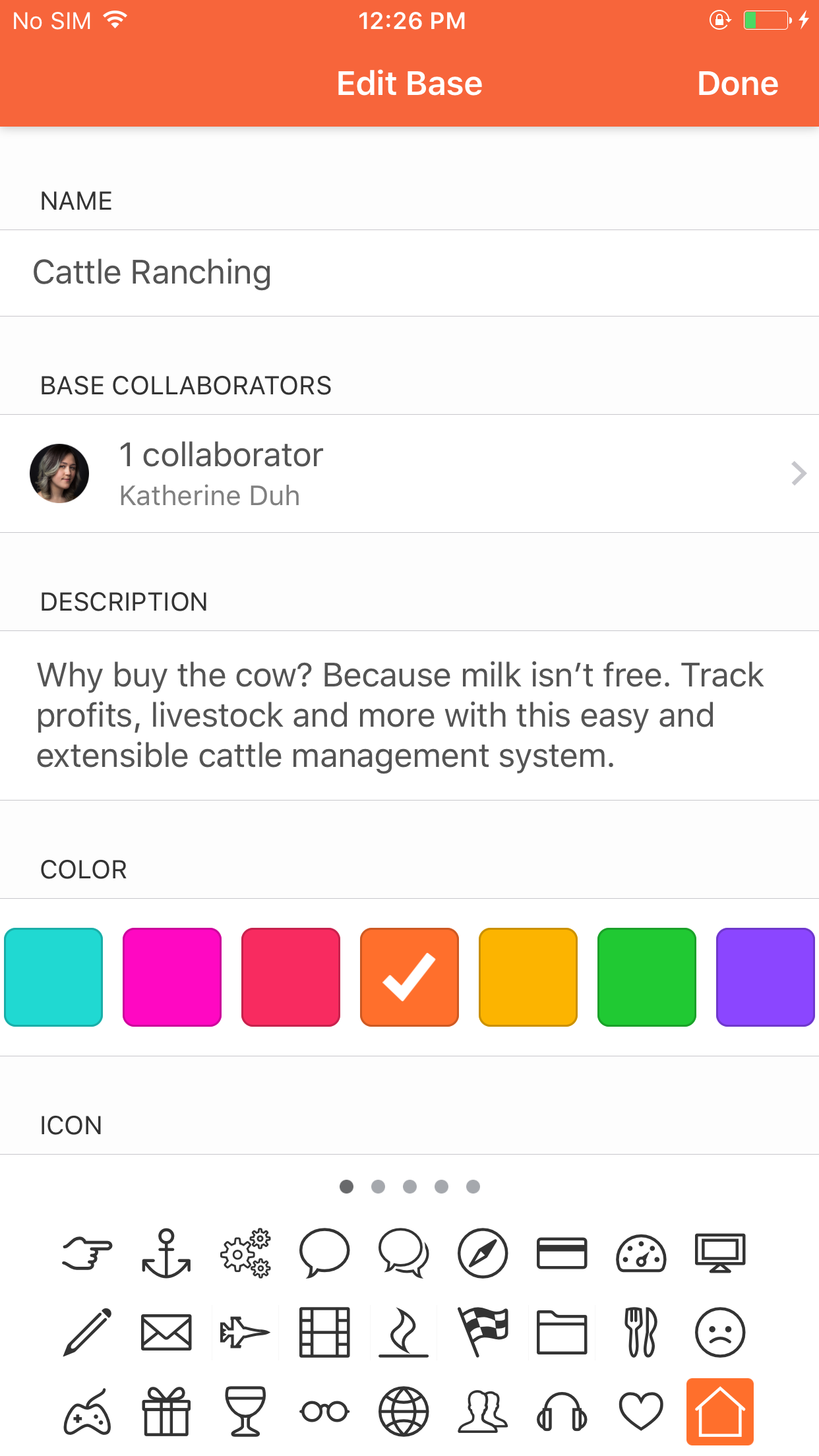Select the teal color swatch

click(x=53, y=977)
